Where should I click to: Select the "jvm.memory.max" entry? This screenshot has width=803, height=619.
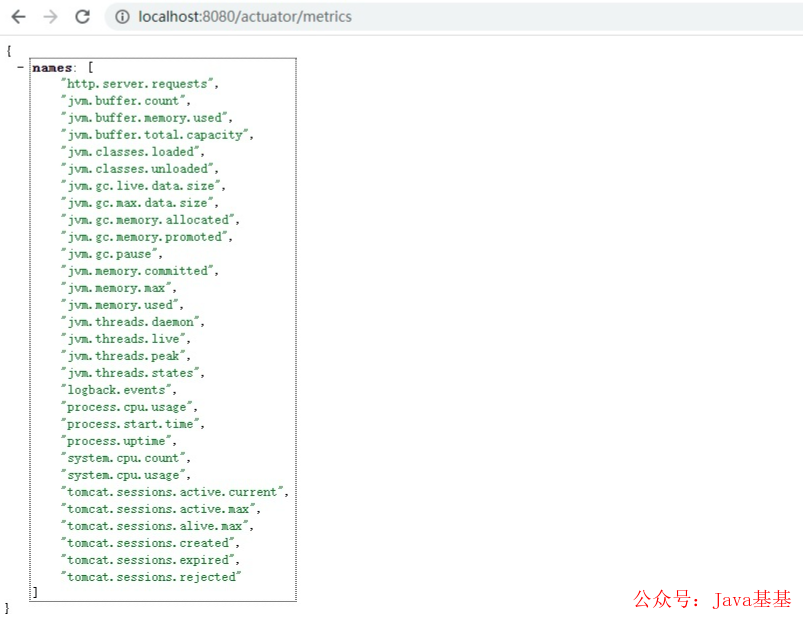click(116, 288)
